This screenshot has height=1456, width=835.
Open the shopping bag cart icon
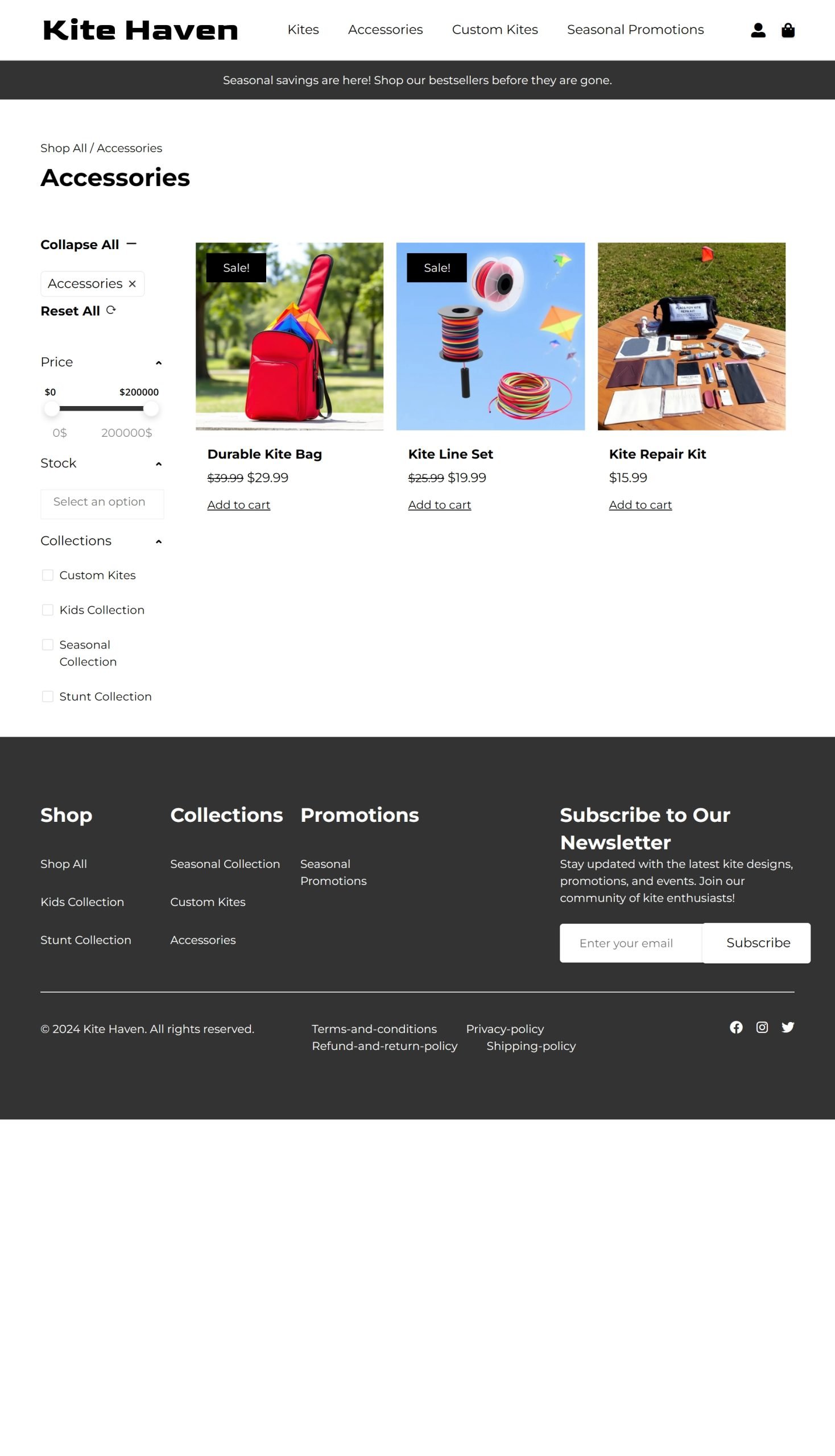coord(788,30)
